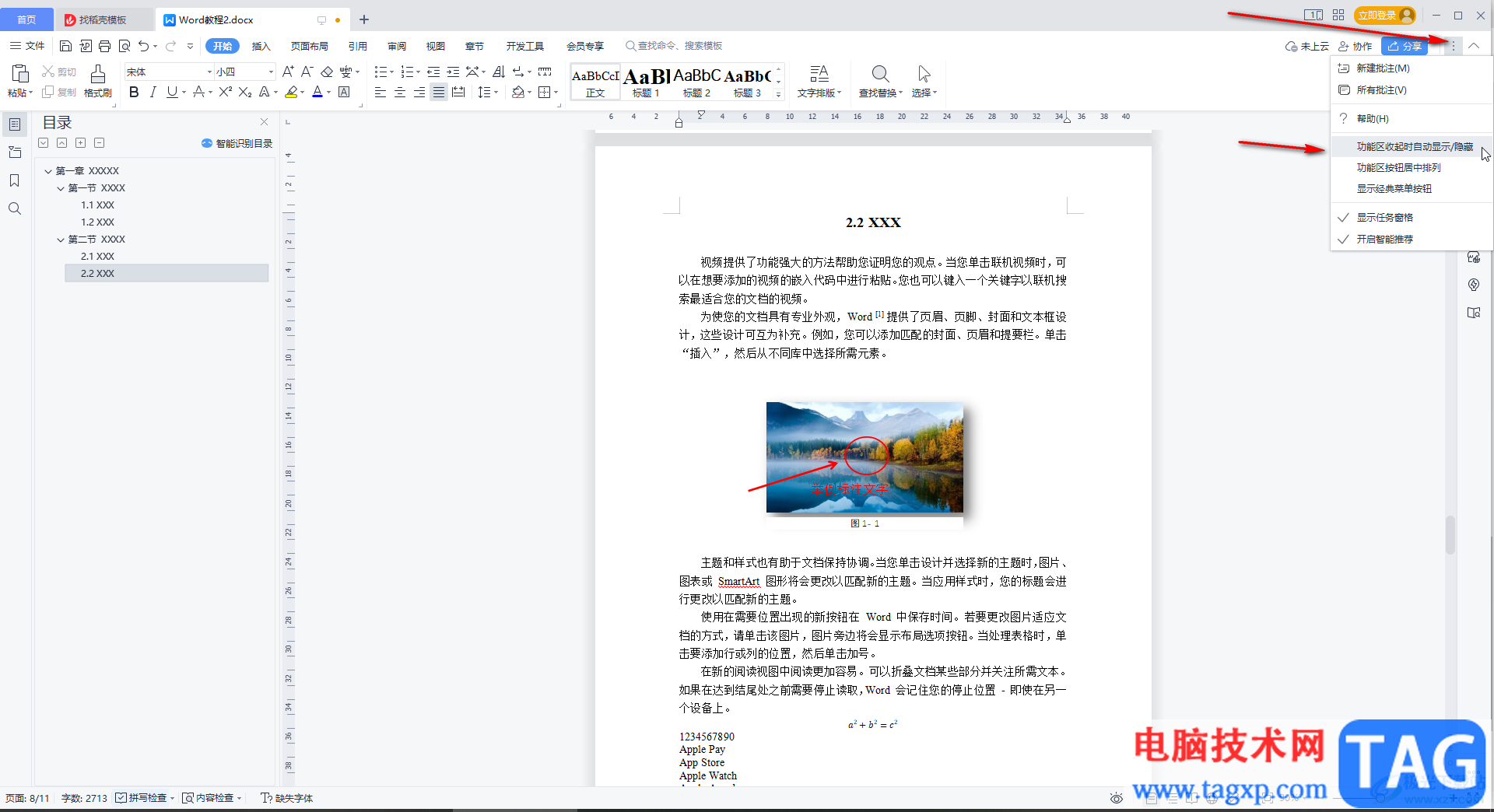Open the outline icon in left sidebar
Image resolution: width=1494 pixels, height=812 pixels.
(x=14, y=124)
